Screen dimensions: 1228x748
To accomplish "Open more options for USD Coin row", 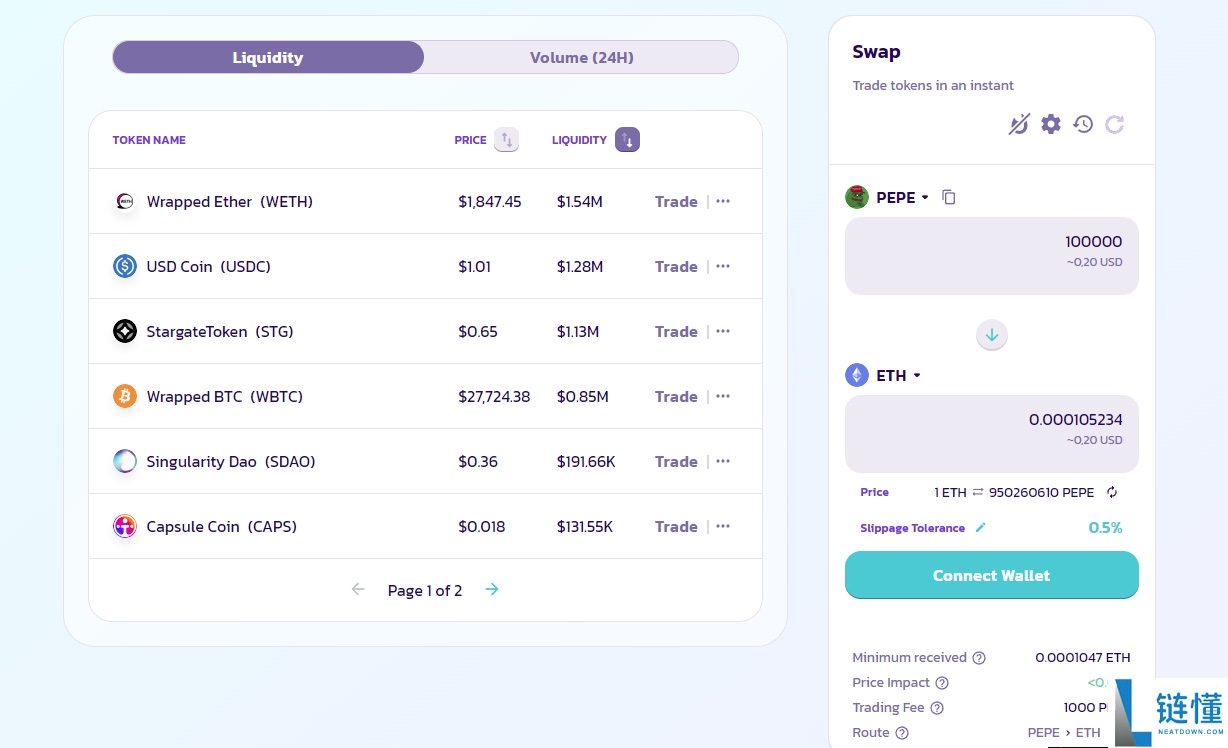I will 723,266.
